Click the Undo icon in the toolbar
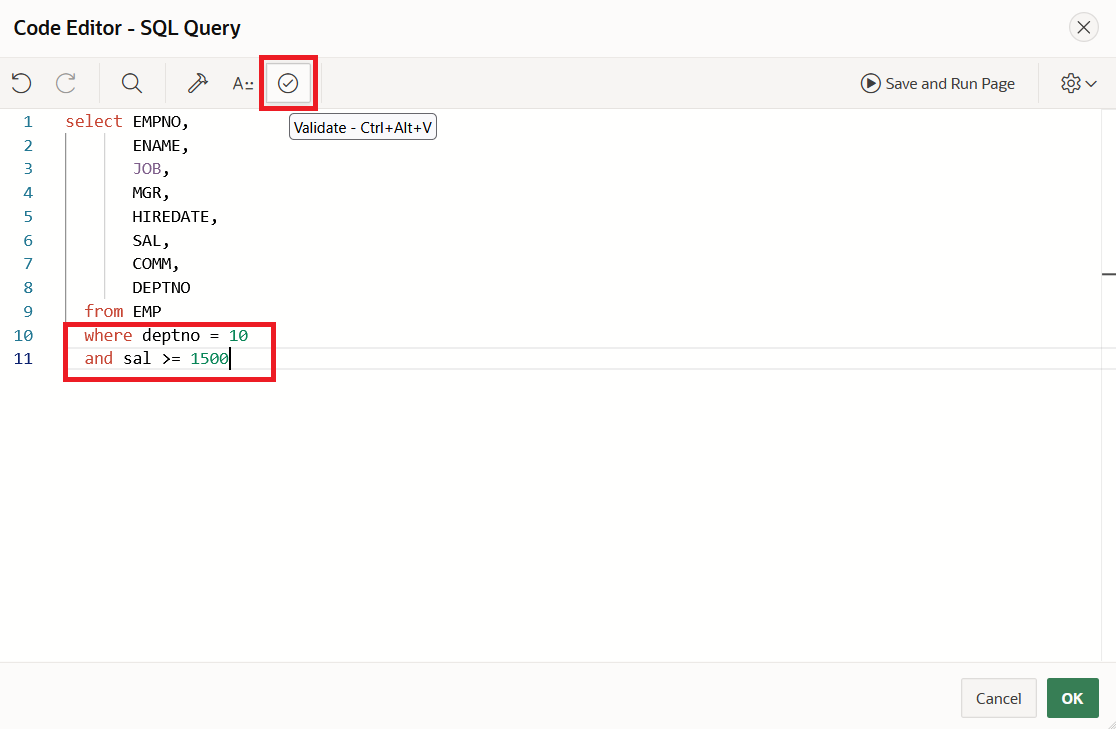Screen dimensions: 1116x729 click(x=21, y=83)
